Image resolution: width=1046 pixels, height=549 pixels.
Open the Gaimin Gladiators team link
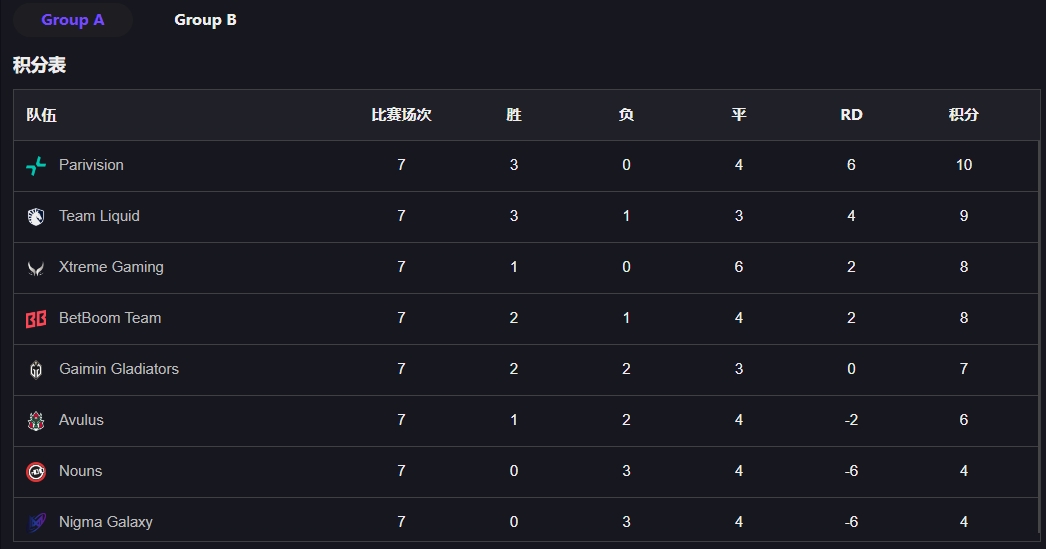click(x=119, y=369)
